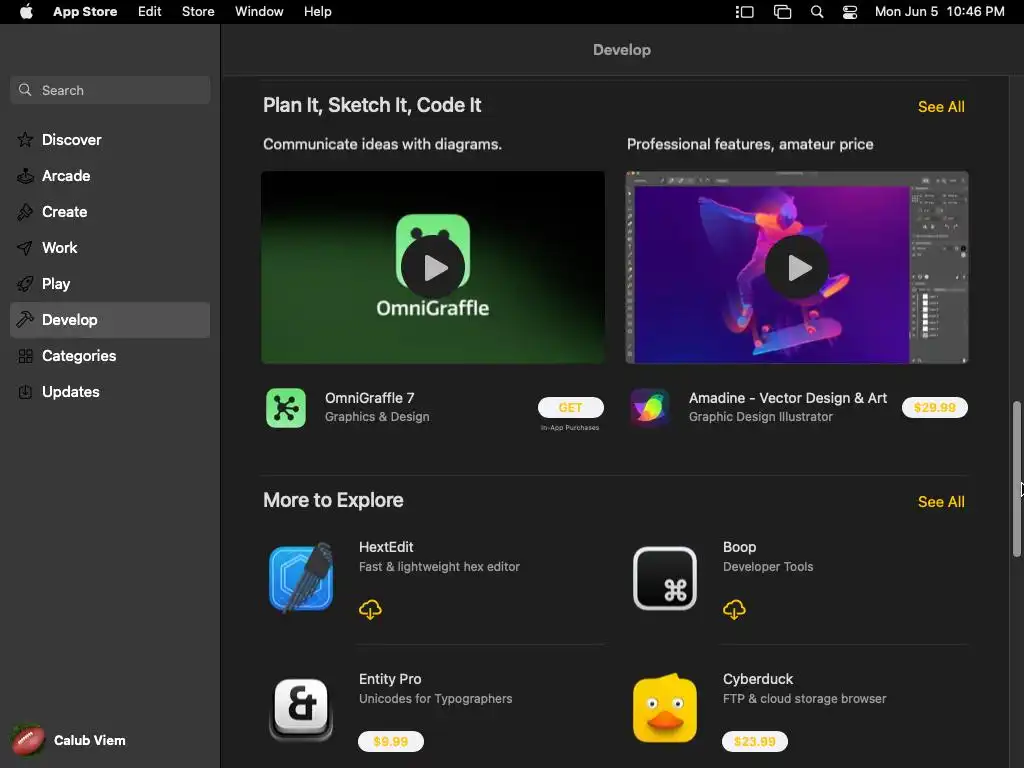Play the OmniGraffle preview video
This screenshot has width=1024, height=768.
tap(433, 267)
